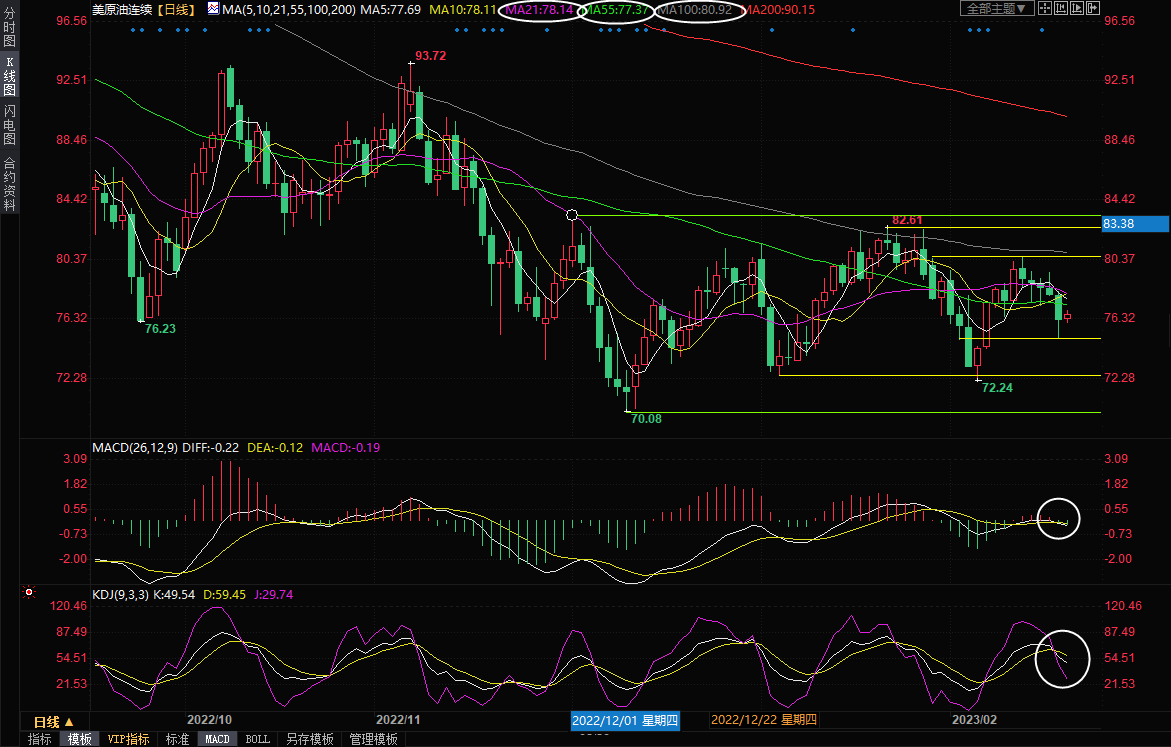Click the 管理模板 button
Viewport: 1171px width, 747px height.
372,739
